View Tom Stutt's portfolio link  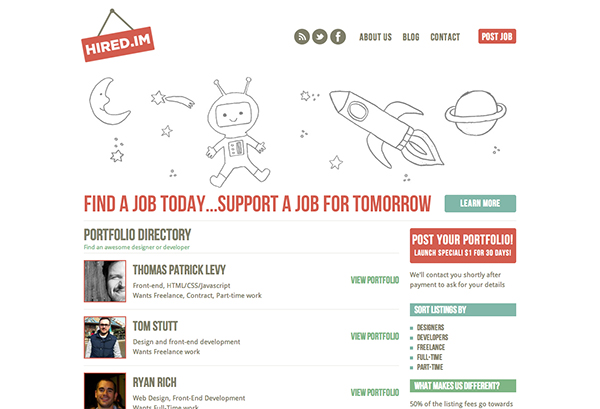(375, 336)
